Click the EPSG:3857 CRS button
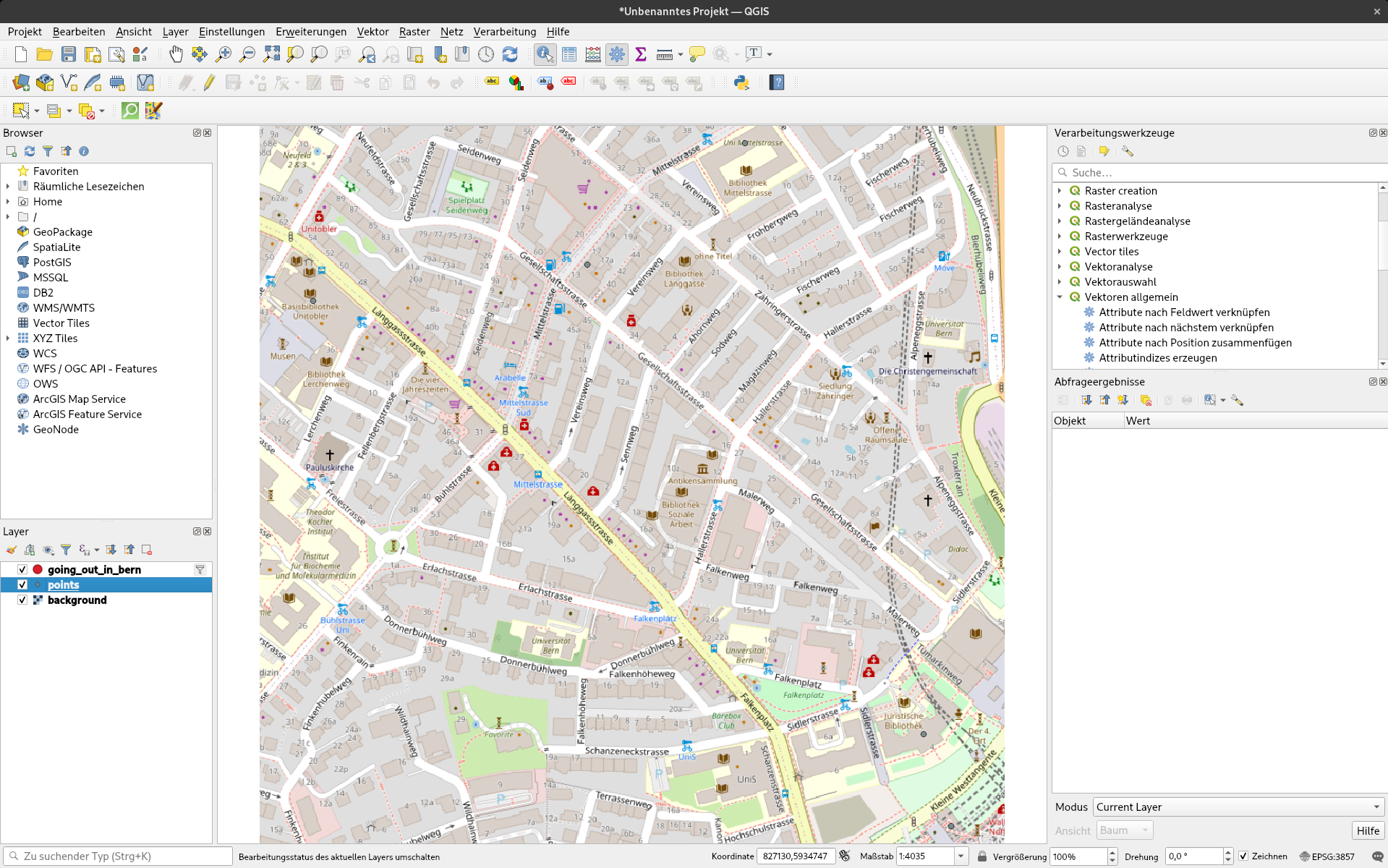This screenshot has width=1388, height=868. [x=1327, y=856]
